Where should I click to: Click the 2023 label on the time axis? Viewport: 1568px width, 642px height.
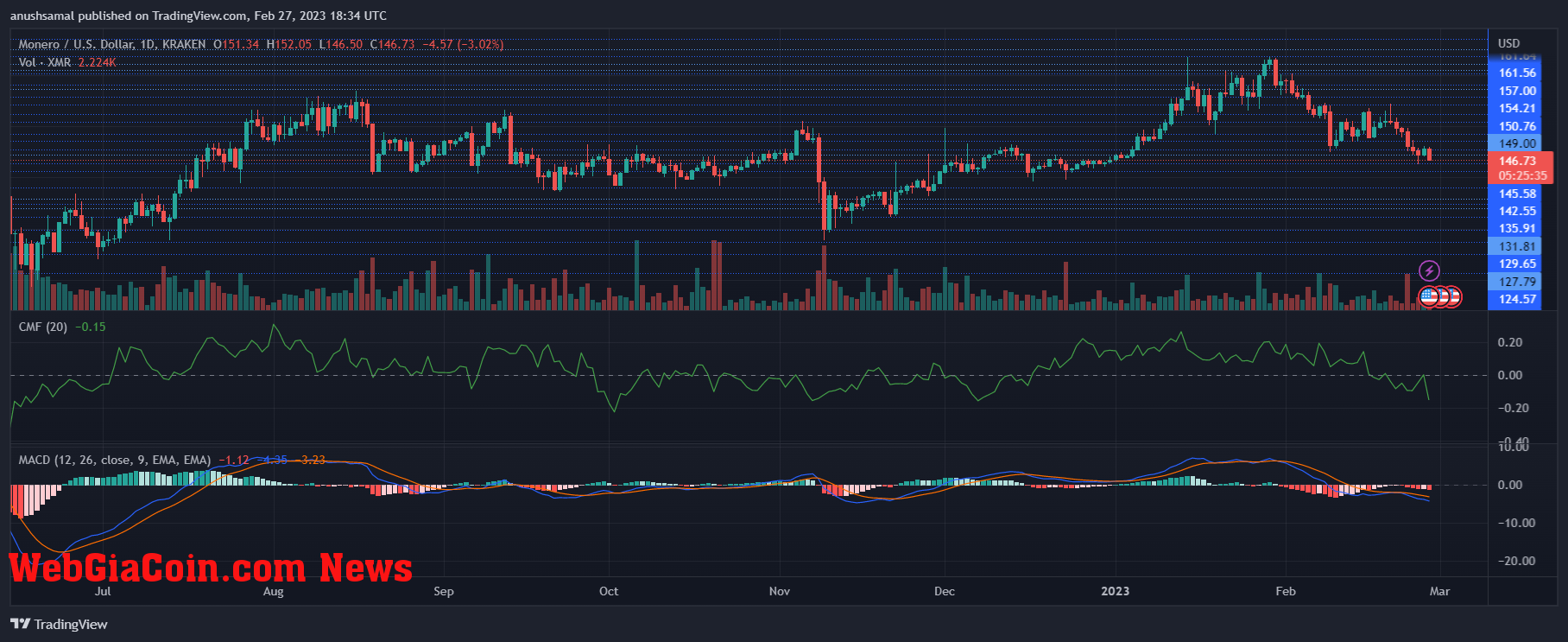coord(1115,591)
